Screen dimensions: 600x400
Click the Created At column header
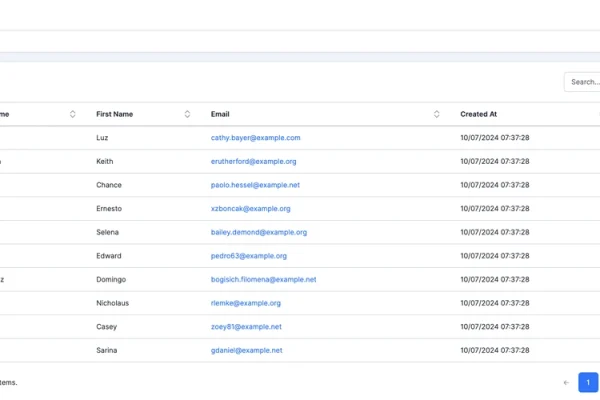tap(478, 114)
